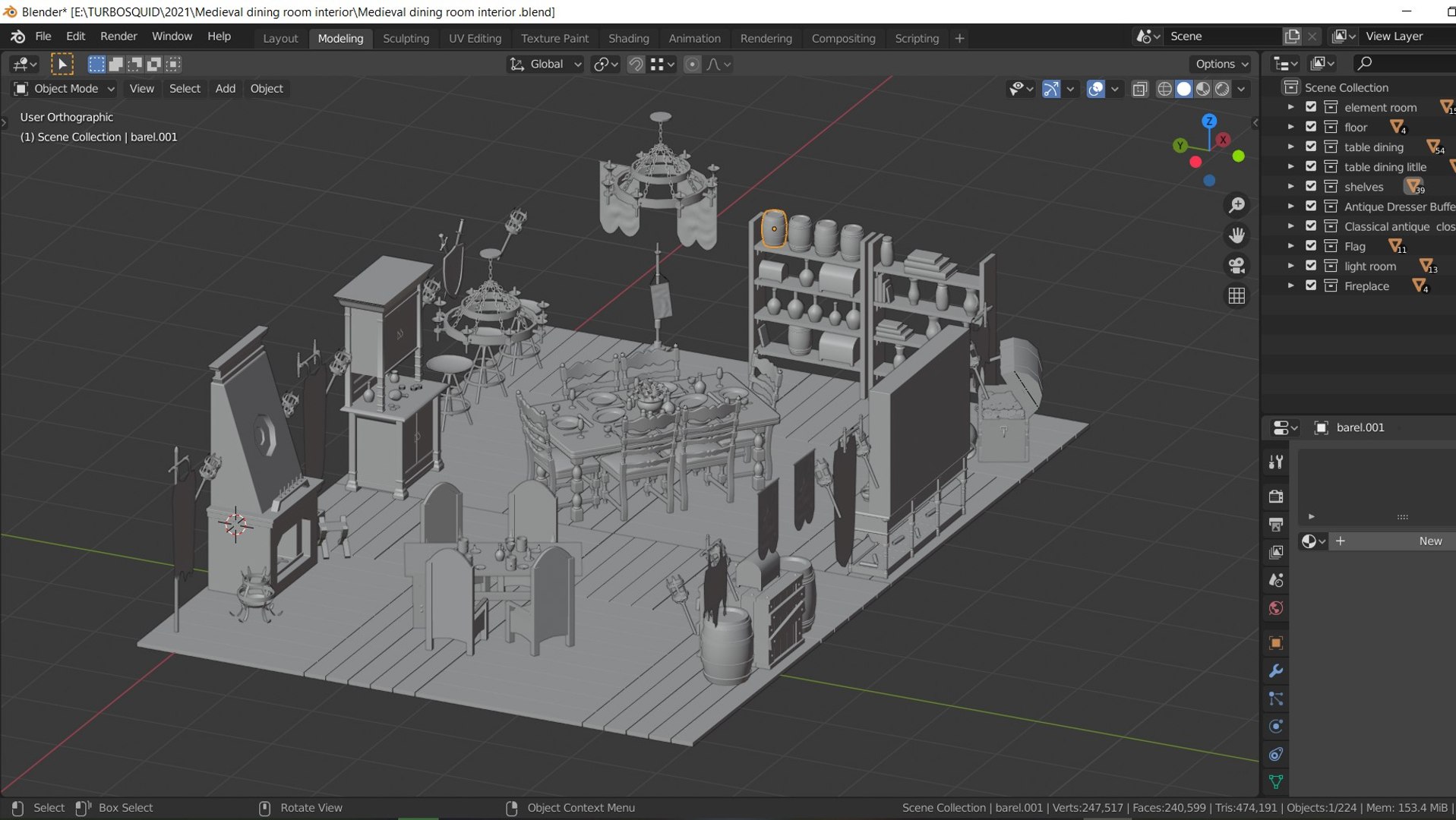Open the Scene properties tab icon
Image resolution: width=1456 pixels, height=820 pixels.
1276,581
